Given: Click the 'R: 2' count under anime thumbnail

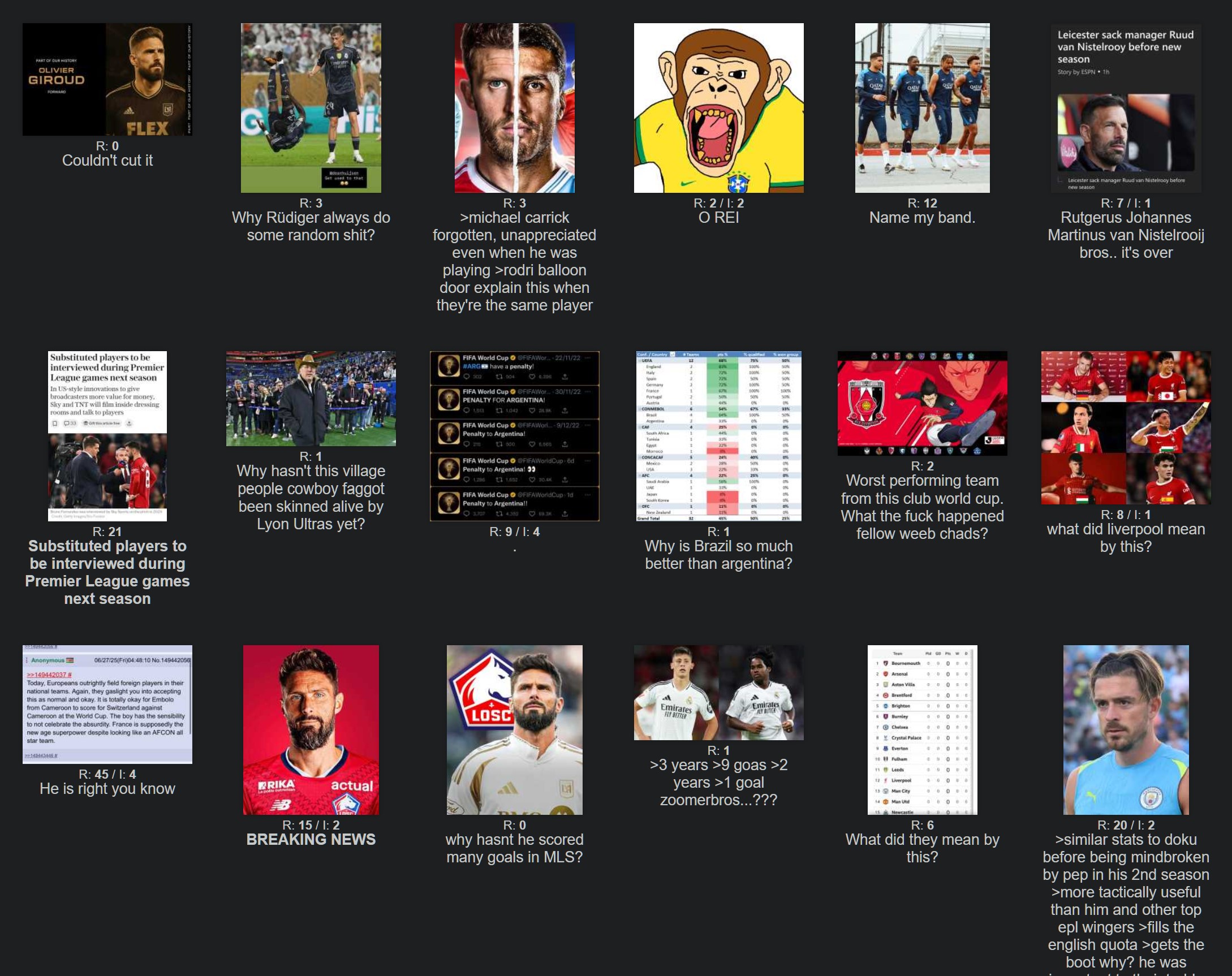Looking at the screenshot, I should [922, 466].
